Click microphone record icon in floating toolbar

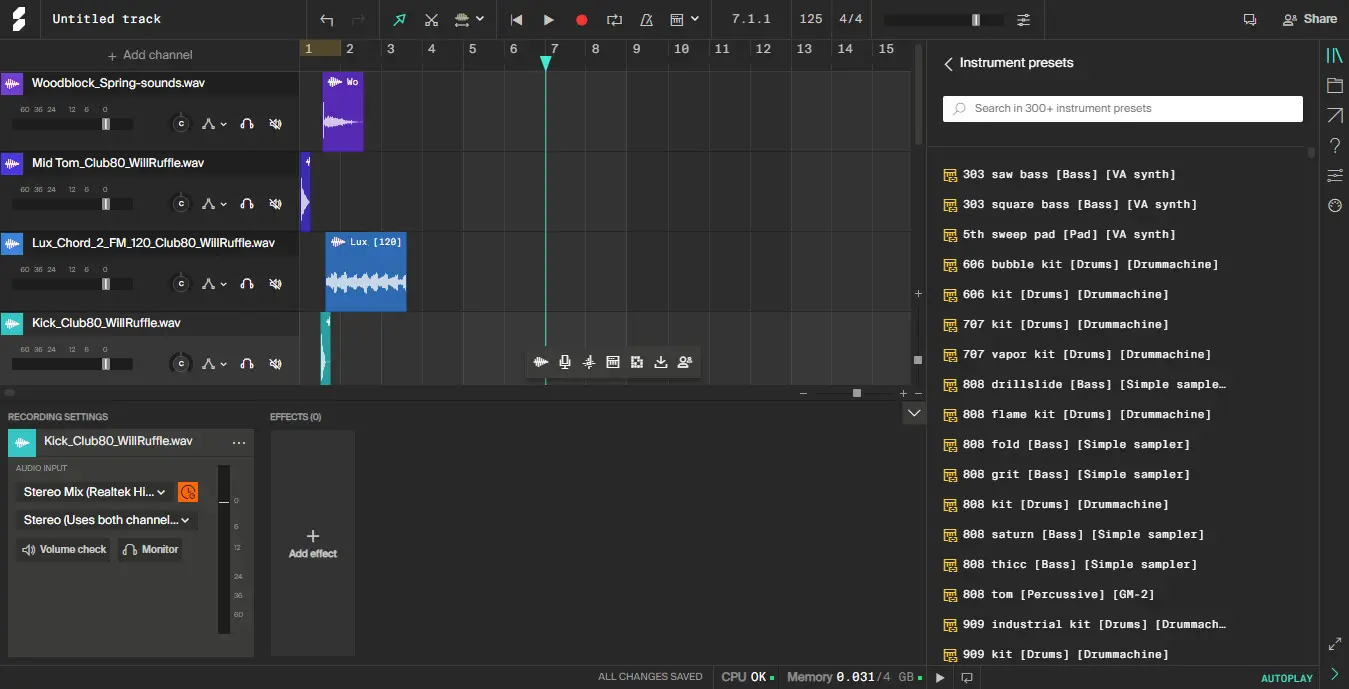(x=565, y=362)
